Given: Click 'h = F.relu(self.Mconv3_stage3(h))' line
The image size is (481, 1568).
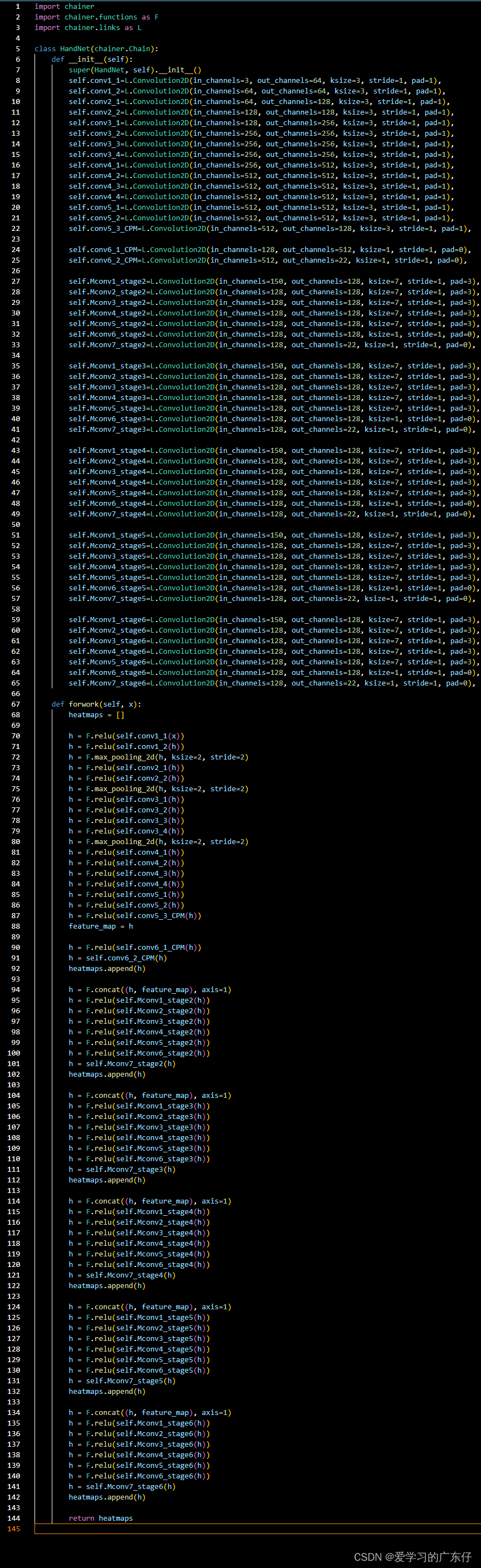Looking at the screenshot, I should point(139,1127).
